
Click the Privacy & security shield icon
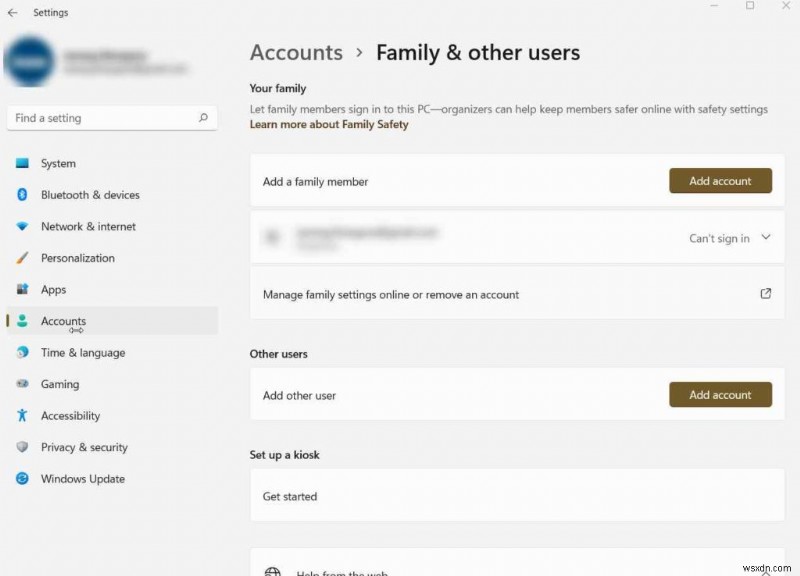pos(22,447)
